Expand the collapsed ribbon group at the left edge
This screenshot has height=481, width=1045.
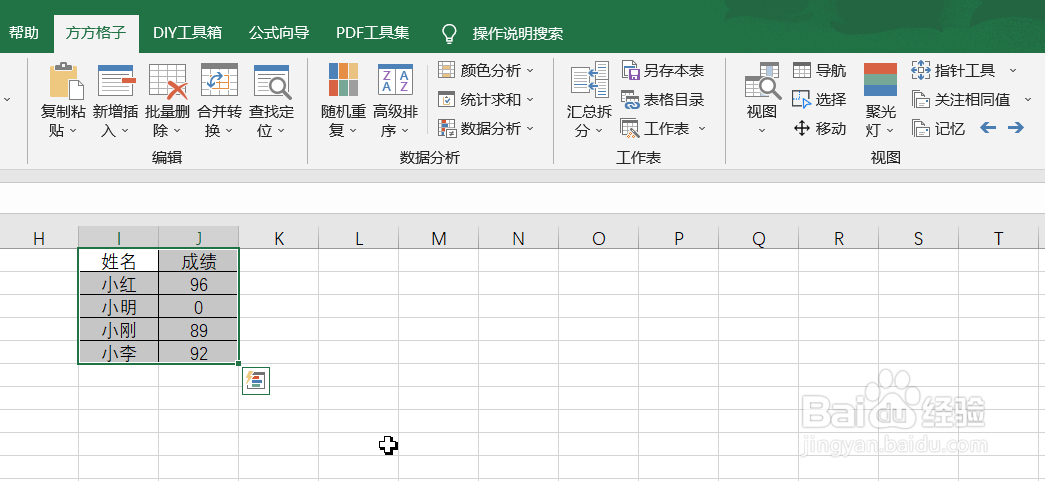click(7, 99)
